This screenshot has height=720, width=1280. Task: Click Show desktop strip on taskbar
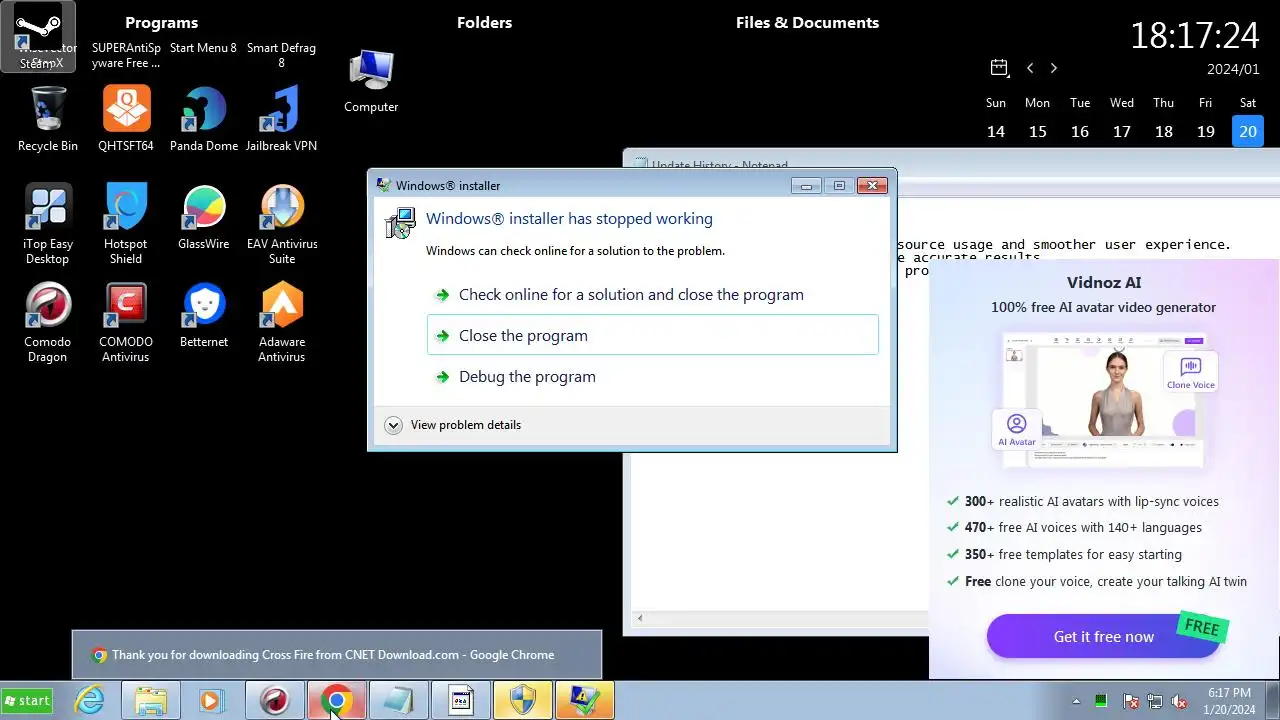point(1272,701)
